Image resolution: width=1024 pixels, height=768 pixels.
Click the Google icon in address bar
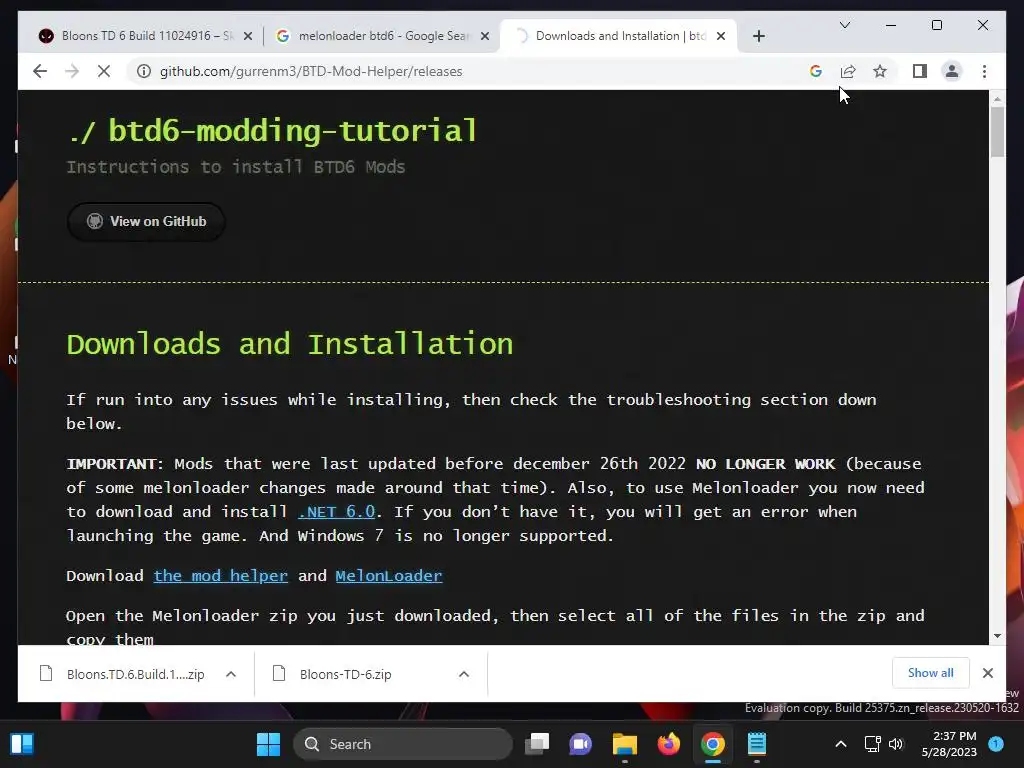click(816, 71)
